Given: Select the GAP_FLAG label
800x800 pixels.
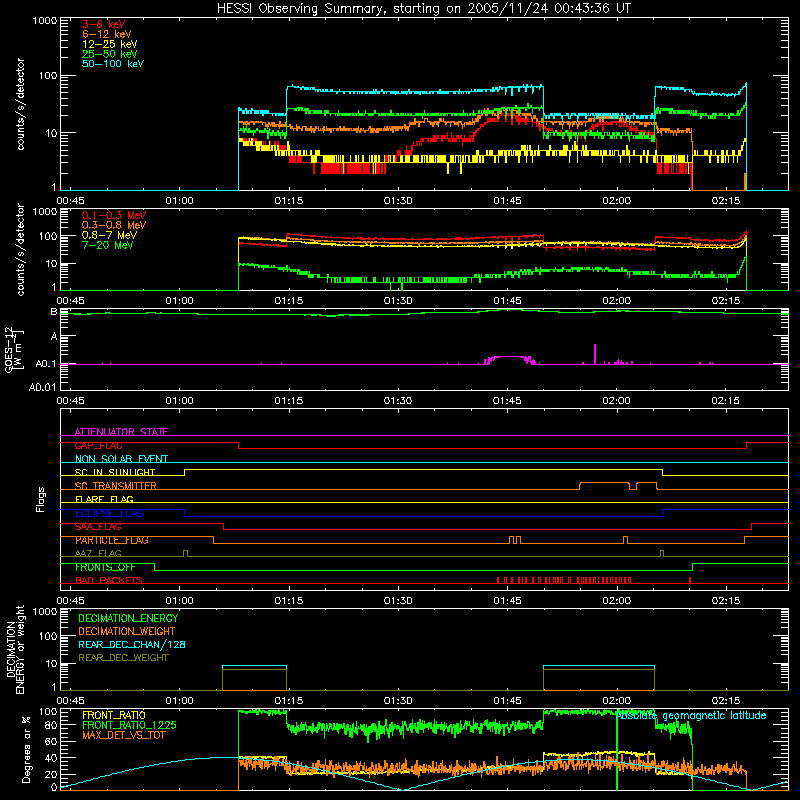Looking at the screenshot, I should [x=98, y=445].
